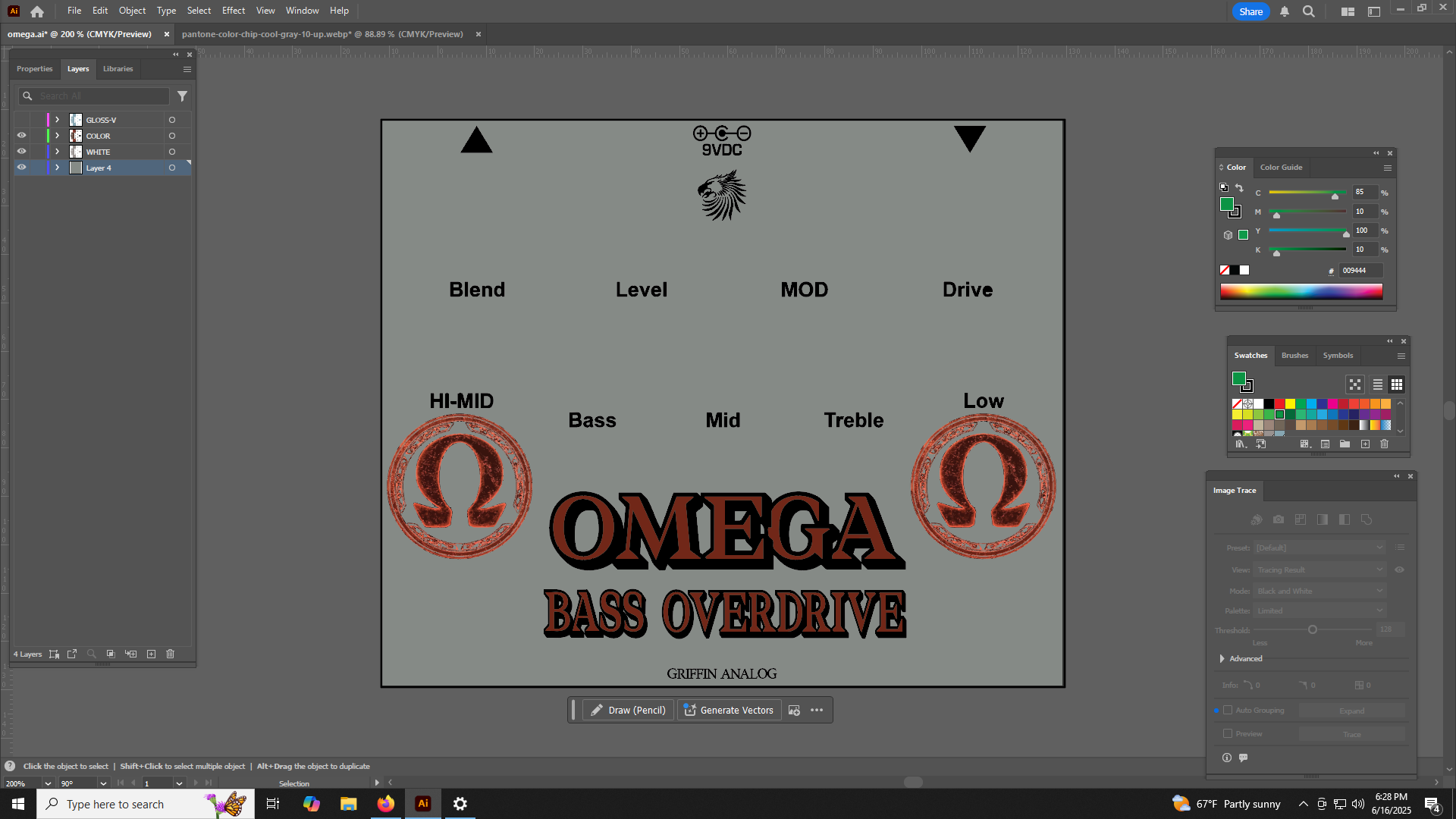The image size is (1456, 819).
Task: Hide the WHITE layer visibility eye
Action: tap(22, 152)
